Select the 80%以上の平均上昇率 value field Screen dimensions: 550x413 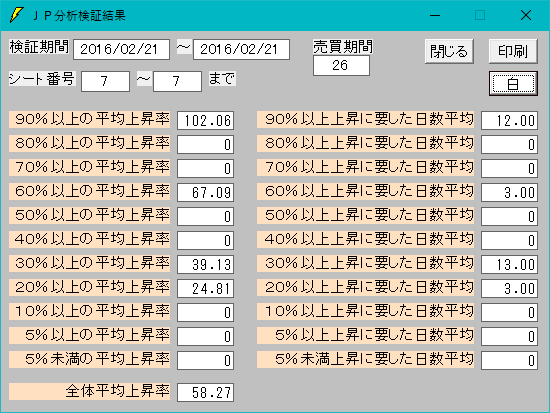click(206, 145)
